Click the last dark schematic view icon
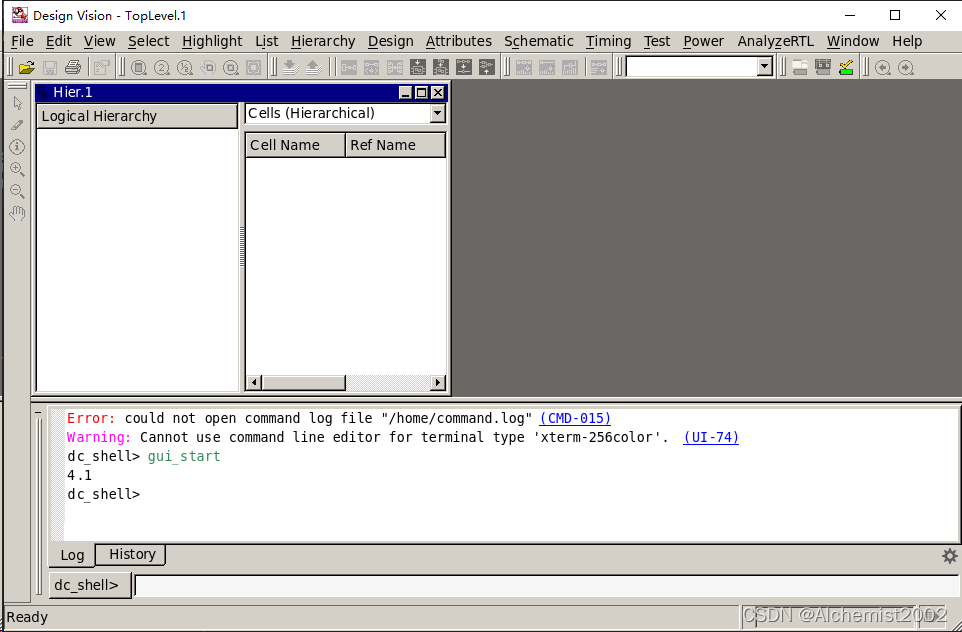Image resolution: width=962 pixels, height=632 pixels. pyautogui.click(x=487, y=67)
